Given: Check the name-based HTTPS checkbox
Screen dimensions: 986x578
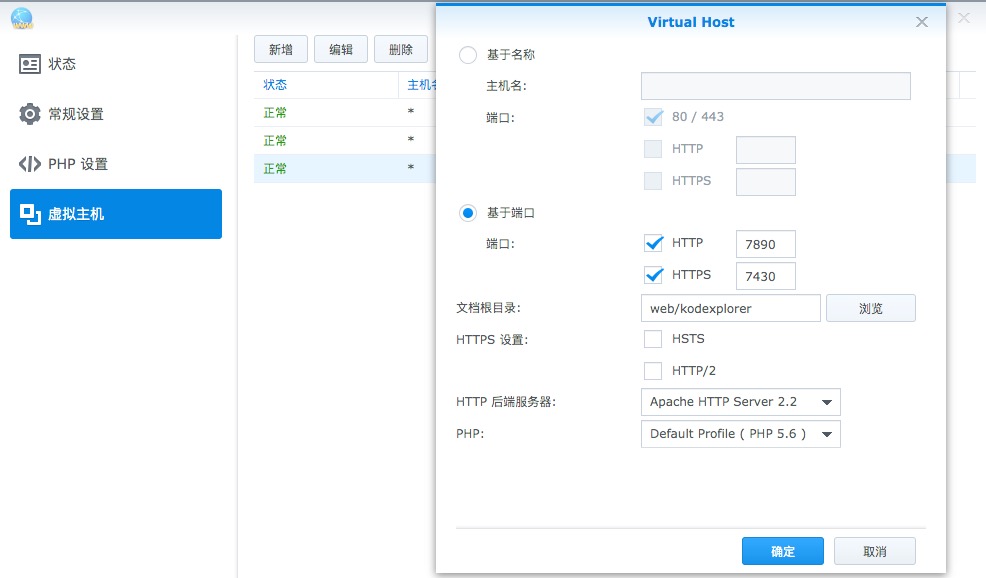Looking at the screenshot, I should 653,181.
